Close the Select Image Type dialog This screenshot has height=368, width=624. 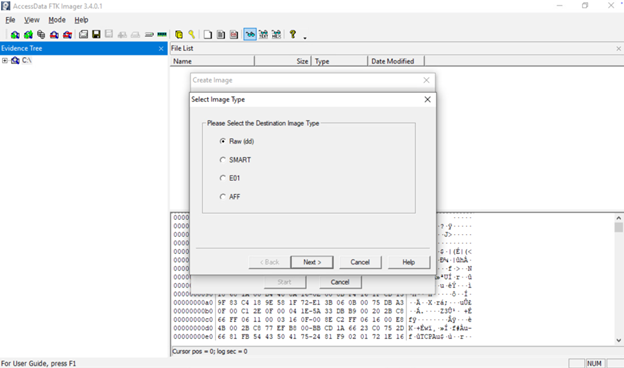click(x=427, y=99)
